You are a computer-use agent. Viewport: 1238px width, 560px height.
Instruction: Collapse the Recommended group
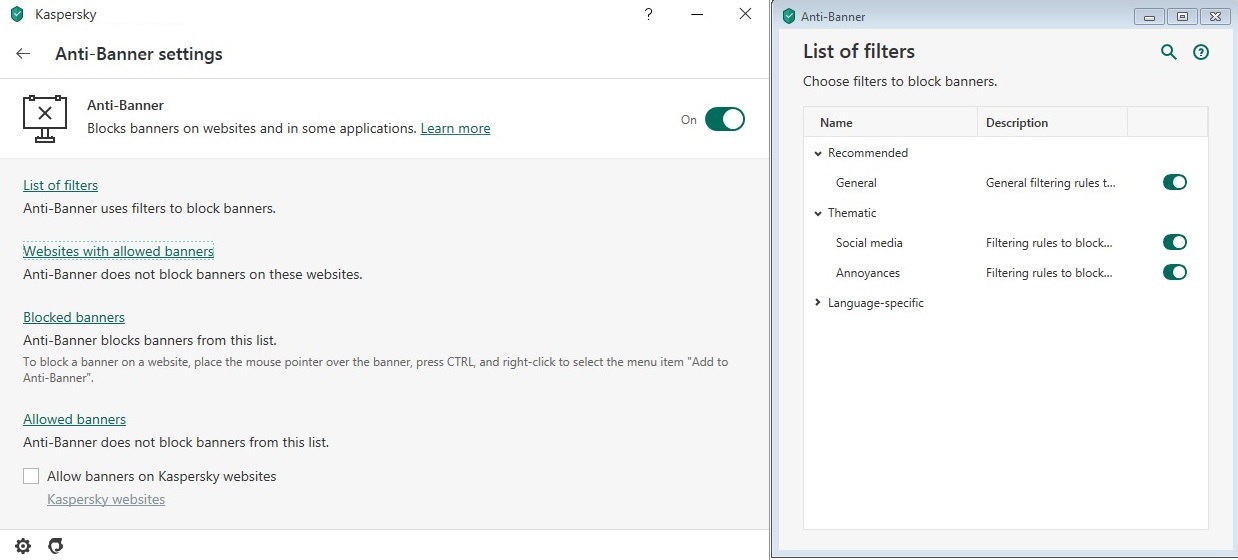click(x=818, y=153)
